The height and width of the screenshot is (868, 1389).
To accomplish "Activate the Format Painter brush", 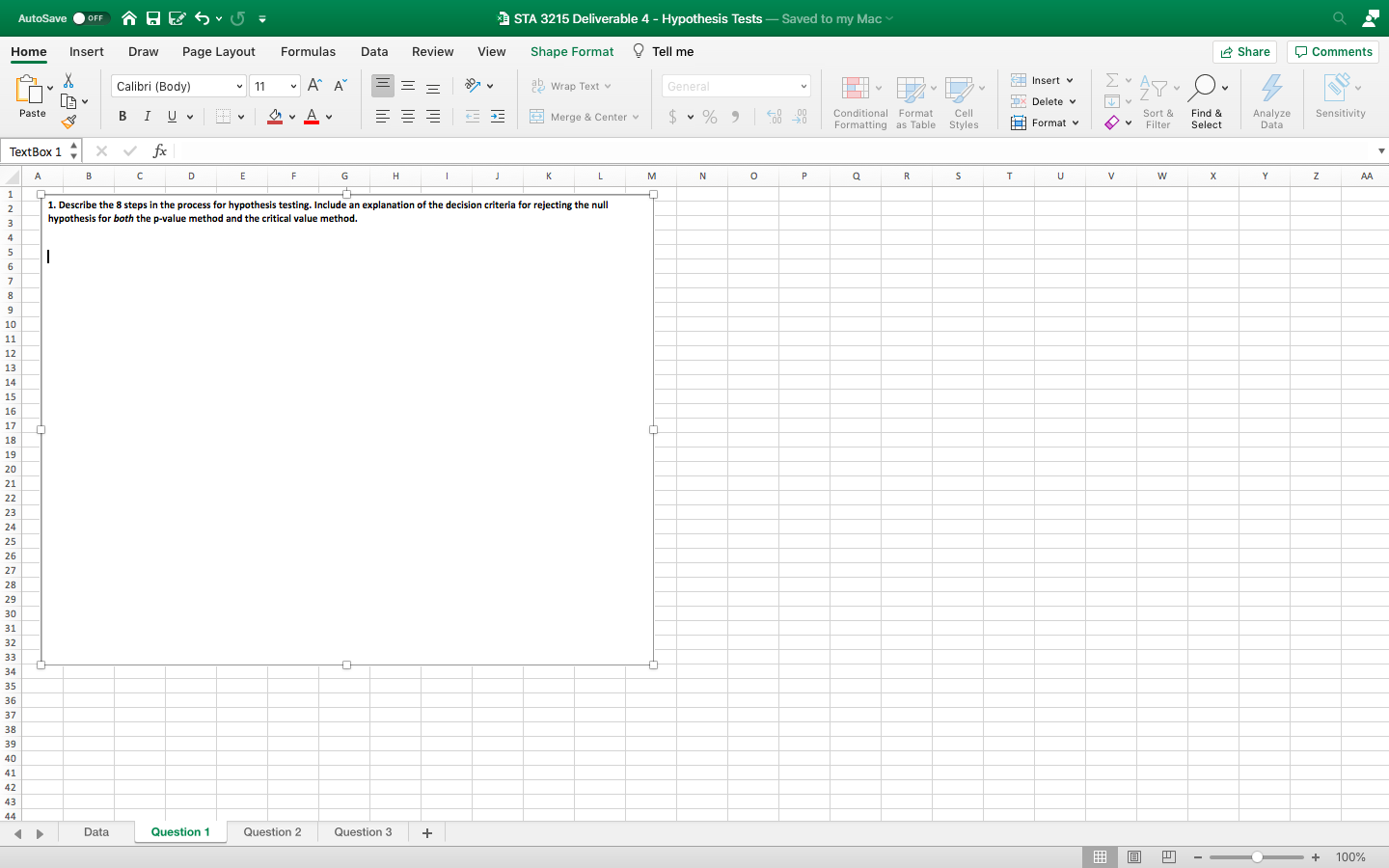I will point(68,122).
